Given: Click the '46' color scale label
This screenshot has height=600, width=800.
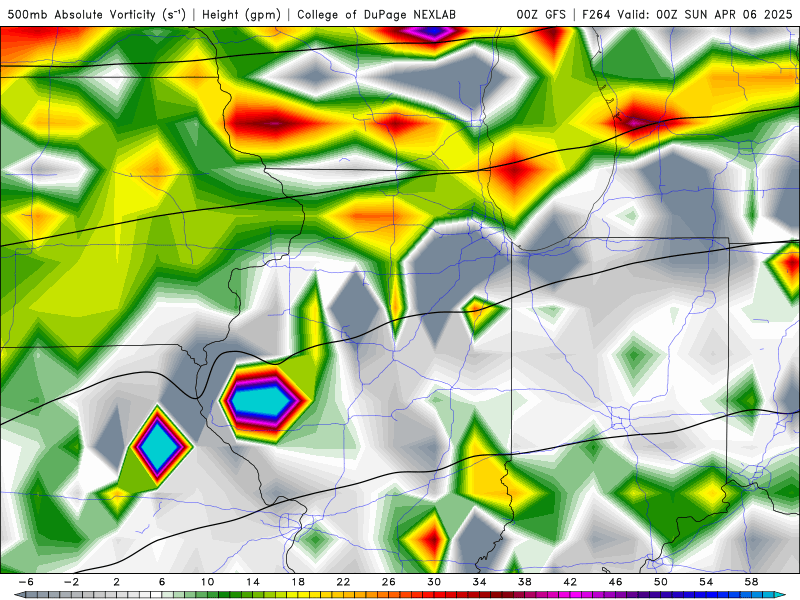Looking at the screenshot, I should coord(615,582).
